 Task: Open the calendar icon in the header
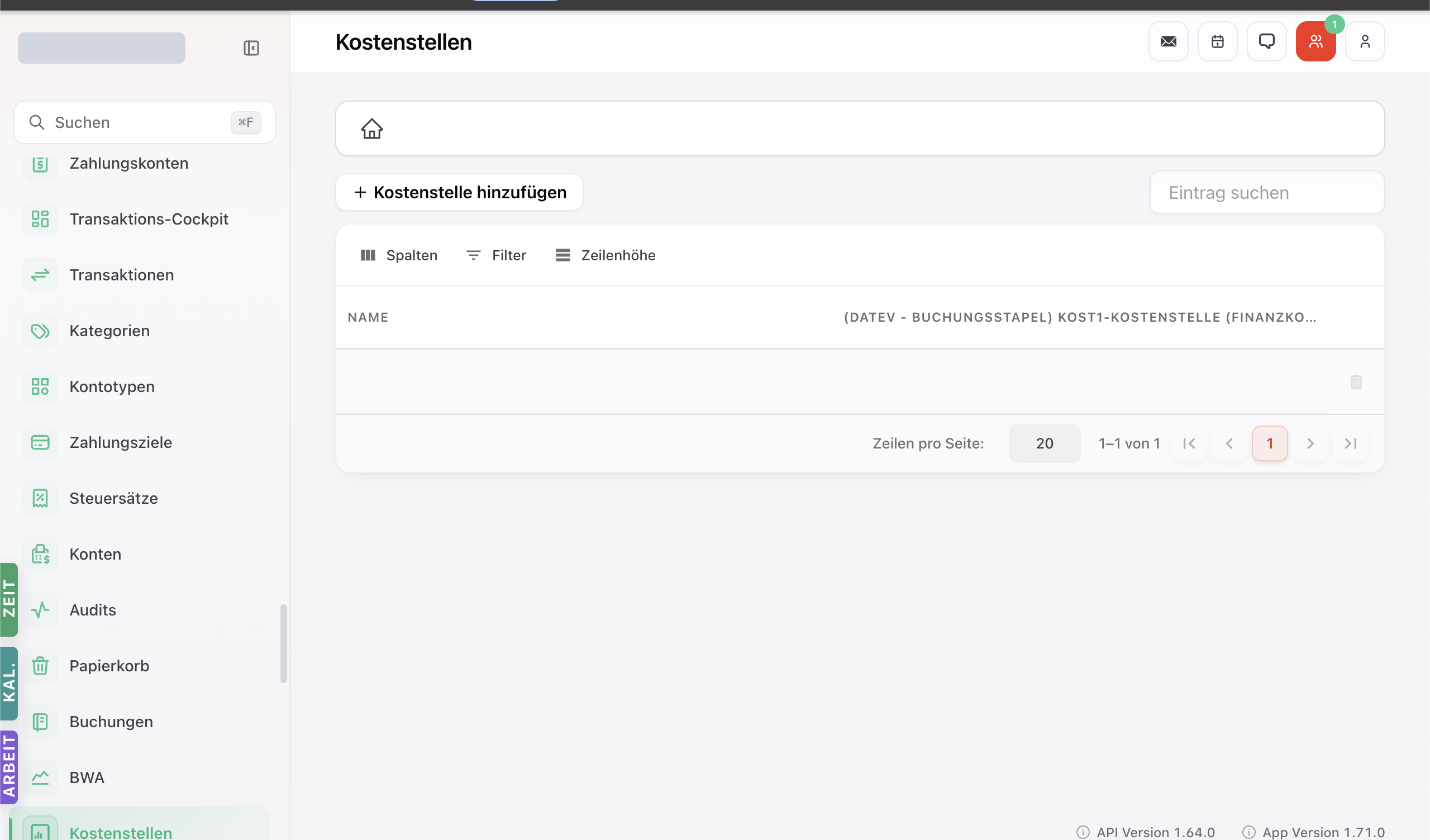tap(1217, 41)
